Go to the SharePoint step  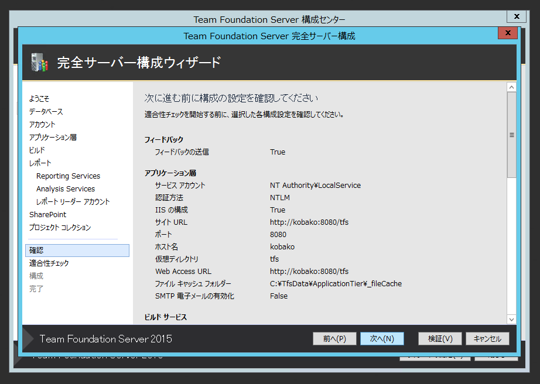[x=48, y=215]
